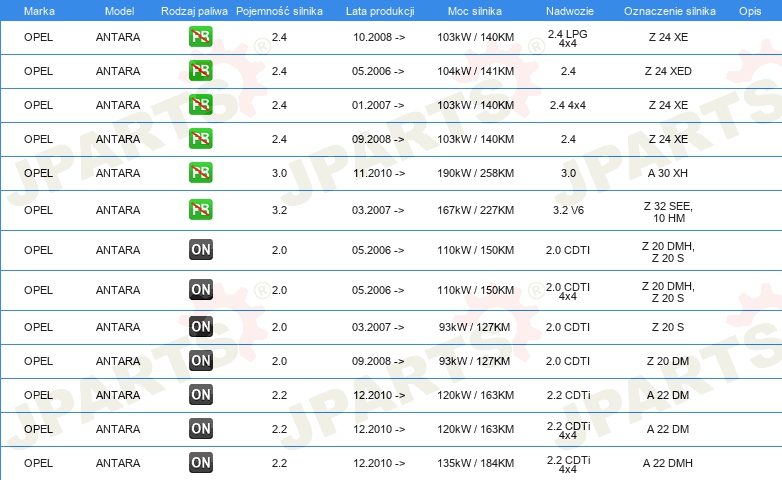The image size is (782, 480).
Task: Click the Nadwozie column header
Action: 570,11
